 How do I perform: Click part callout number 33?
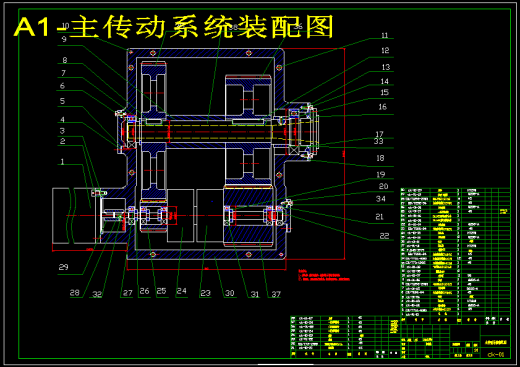click(x=378, y=141)
